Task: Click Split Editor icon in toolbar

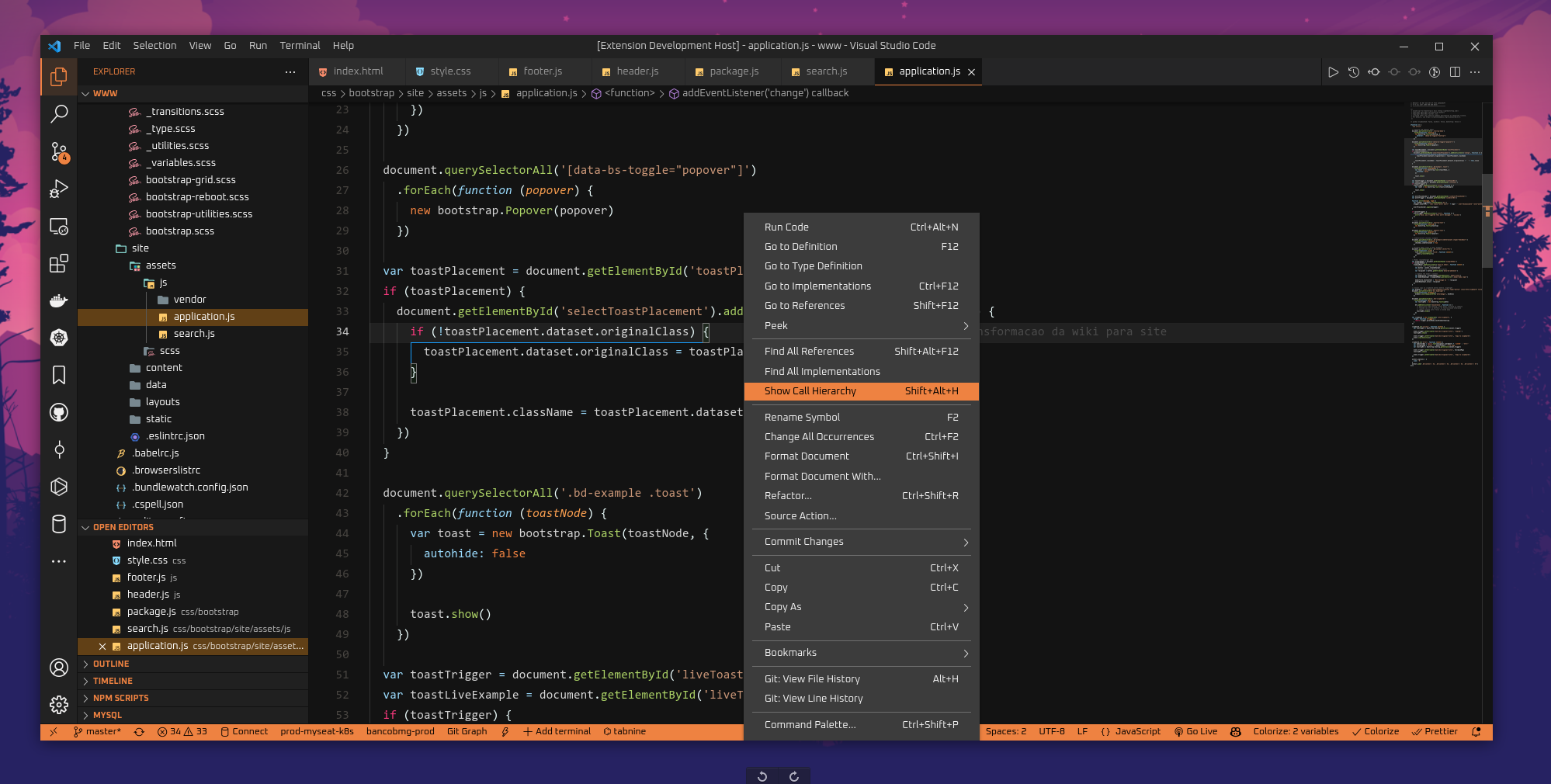Action: (x=1455, y=72)
